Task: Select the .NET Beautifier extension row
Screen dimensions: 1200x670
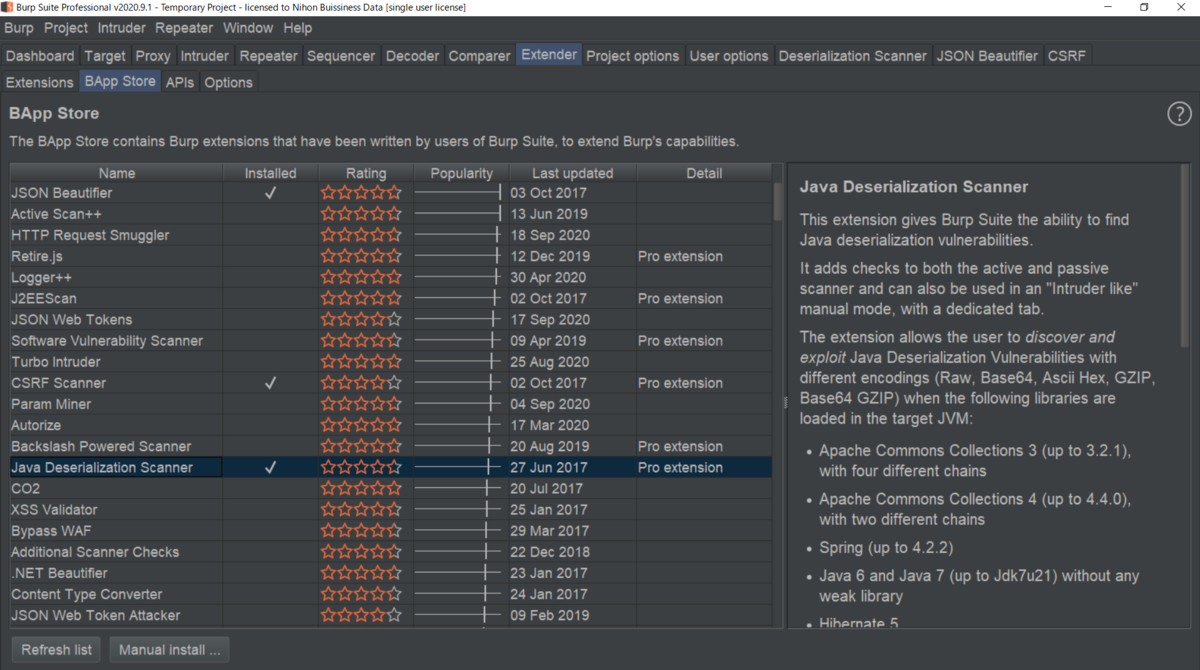Action: click(x=391, y=573)
